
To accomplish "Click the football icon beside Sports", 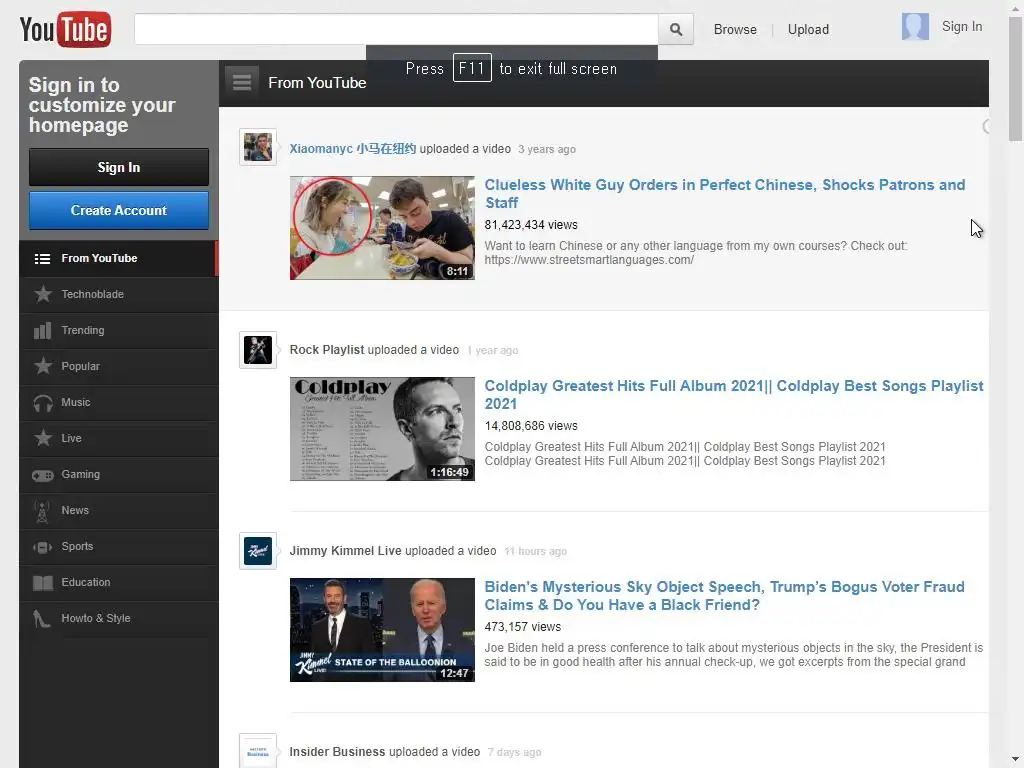I will [43, 547].
